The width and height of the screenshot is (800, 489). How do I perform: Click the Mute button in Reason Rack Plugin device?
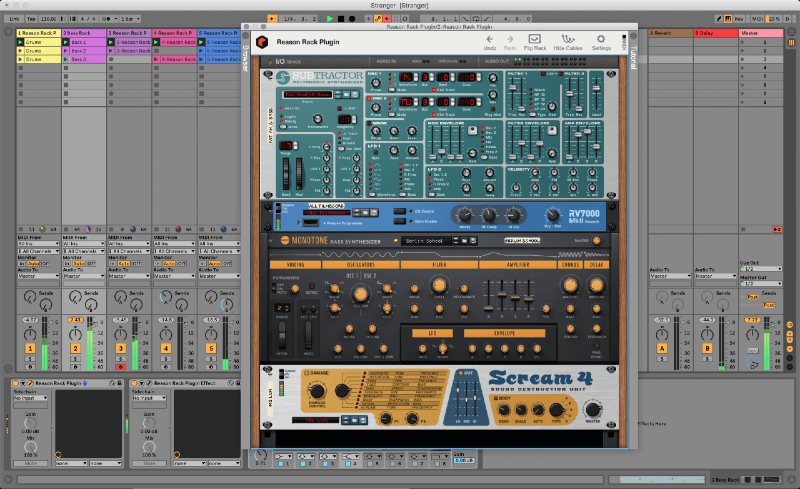[x=30, y=464]
